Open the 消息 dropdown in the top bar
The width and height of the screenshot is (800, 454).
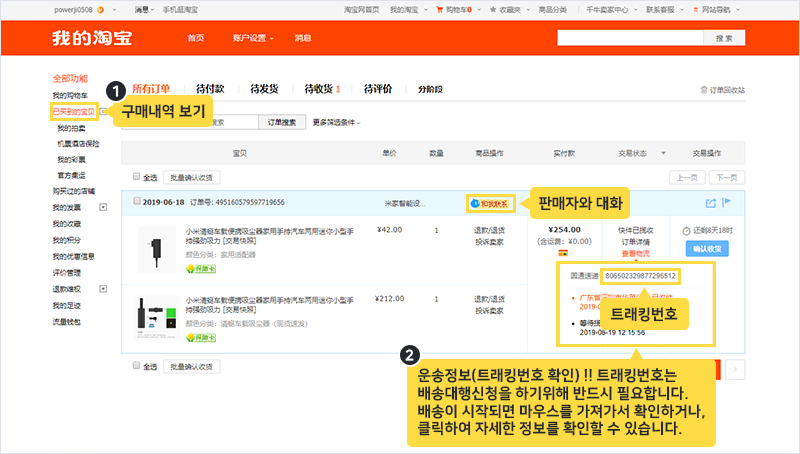(144, 10)
